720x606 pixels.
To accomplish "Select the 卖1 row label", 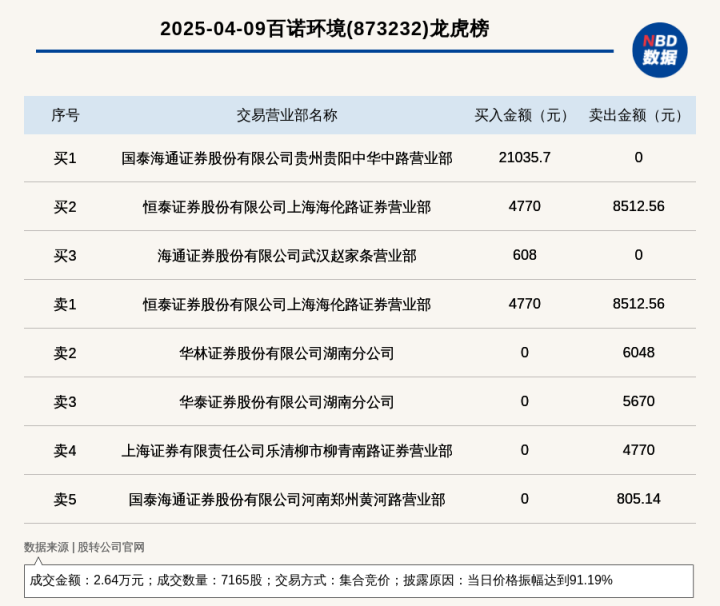I will coord(65,304).
